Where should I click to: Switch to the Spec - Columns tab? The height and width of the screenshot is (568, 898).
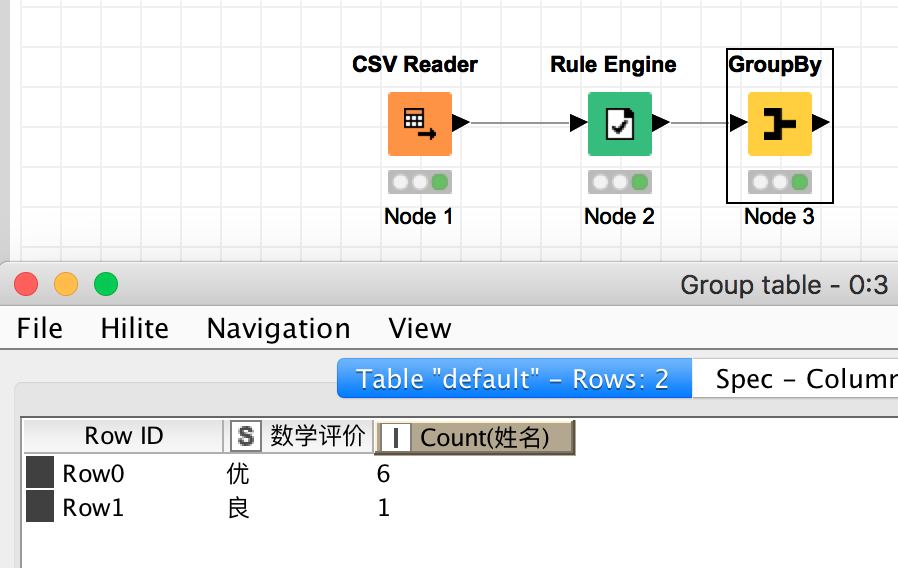pyautogui.click(x=795, y=378)
